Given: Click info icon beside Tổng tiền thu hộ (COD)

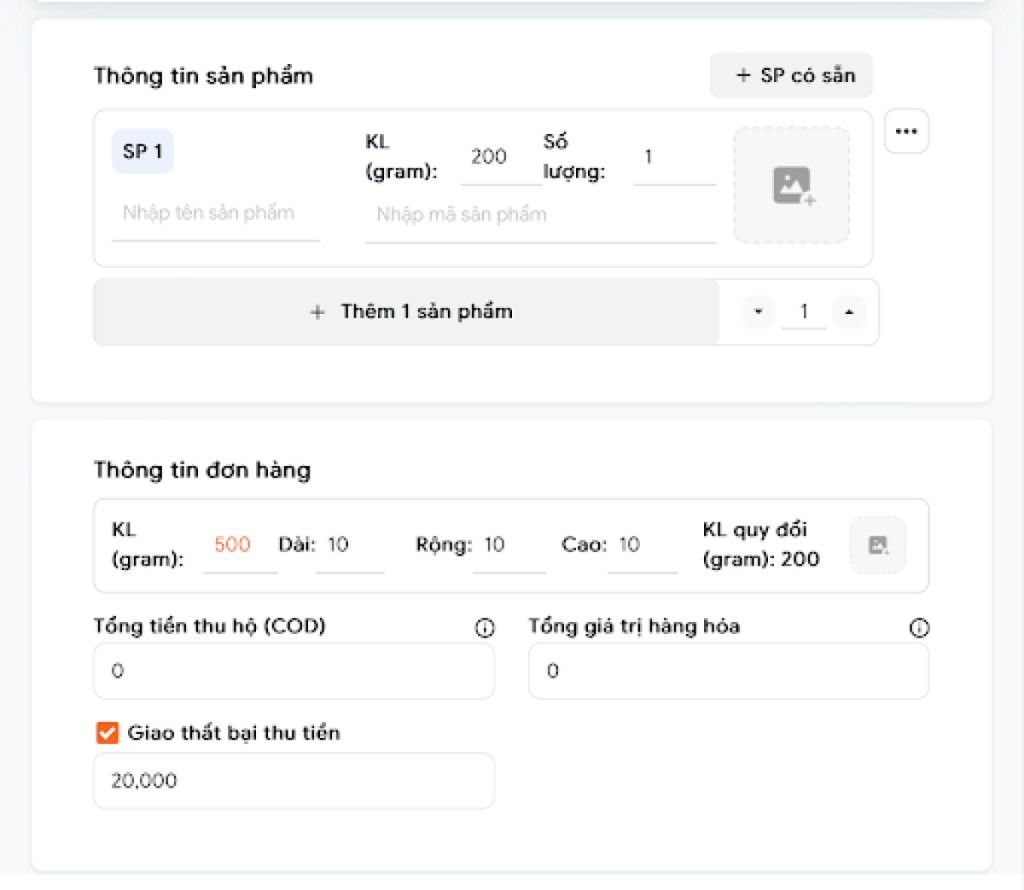Looking at the screenshot, I should 485,628.
